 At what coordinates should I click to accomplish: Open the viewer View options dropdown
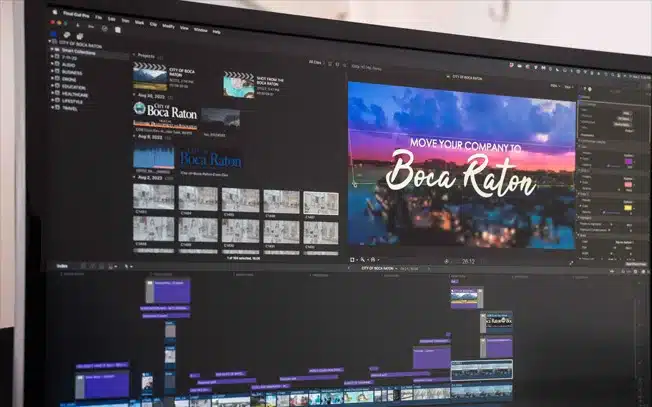pyautogui.click(x=568, y=87)
